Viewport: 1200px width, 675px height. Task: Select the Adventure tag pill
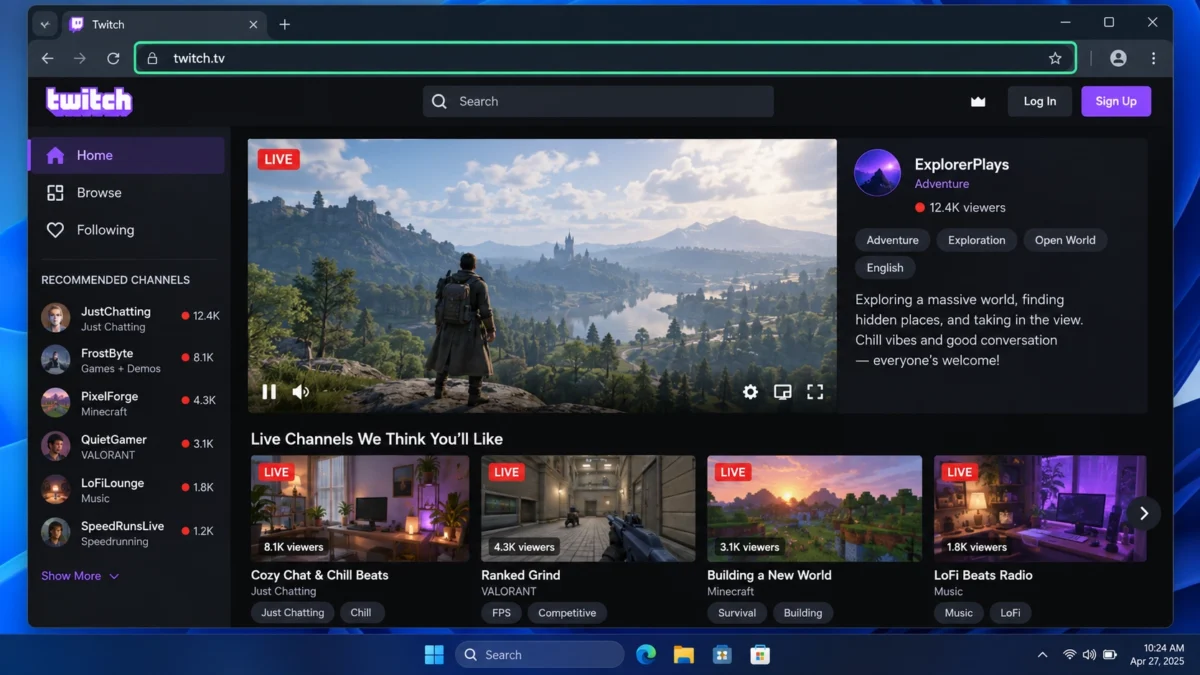click(893, 240)
